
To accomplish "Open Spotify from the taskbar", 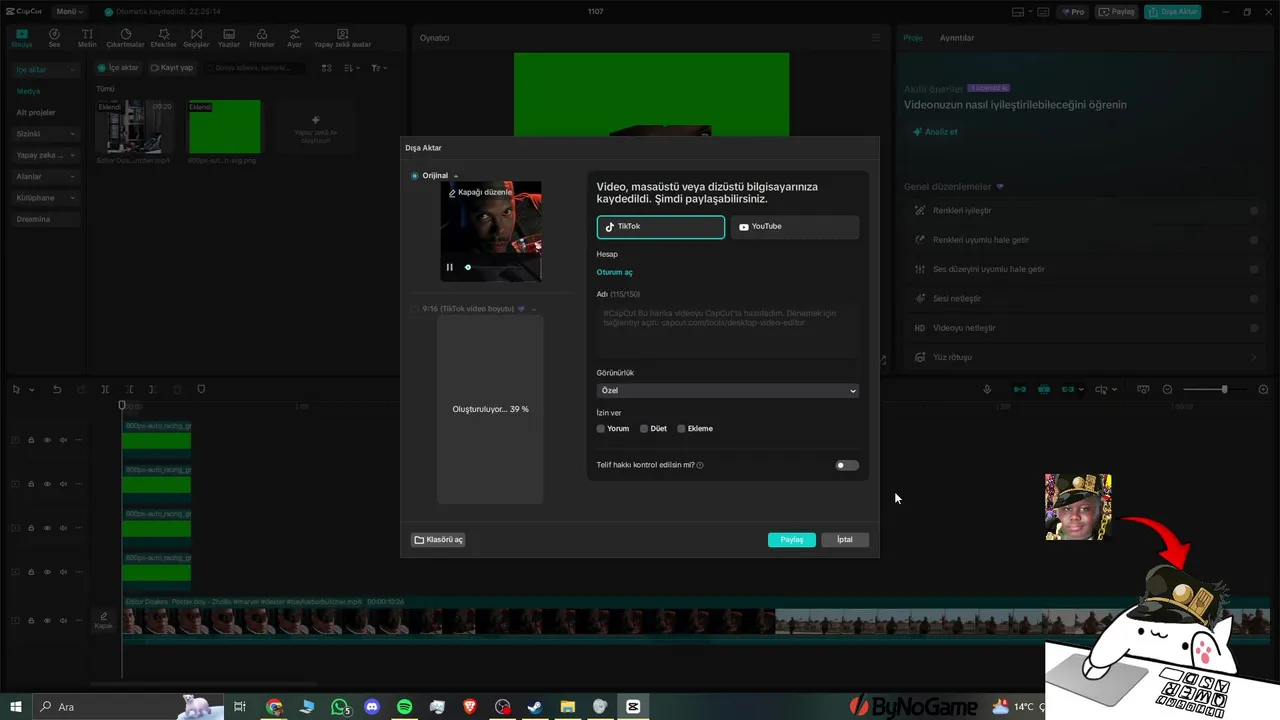I will point(405,707).
